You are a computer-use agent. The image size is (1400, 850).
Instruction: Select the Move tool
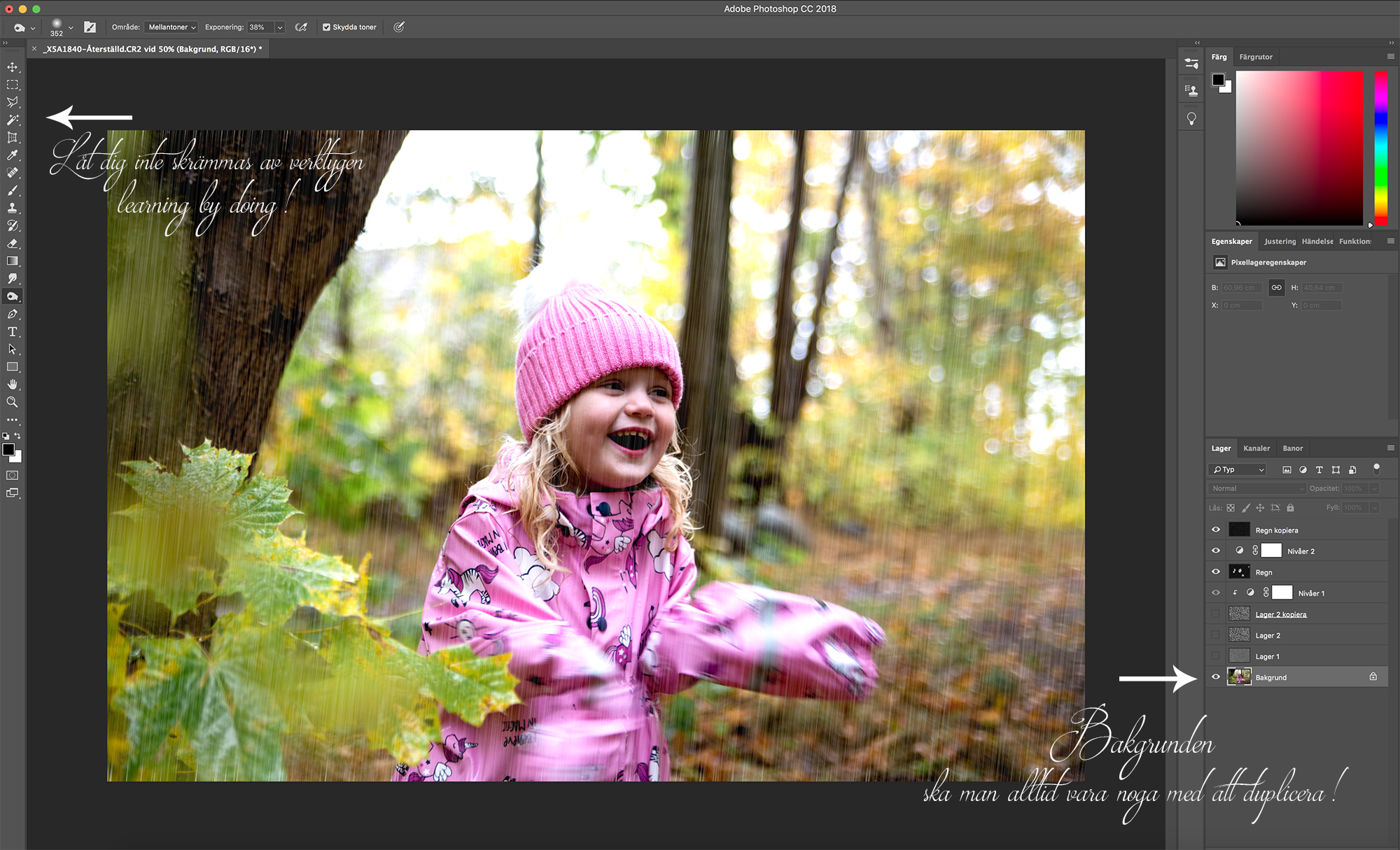click(13, 67)
